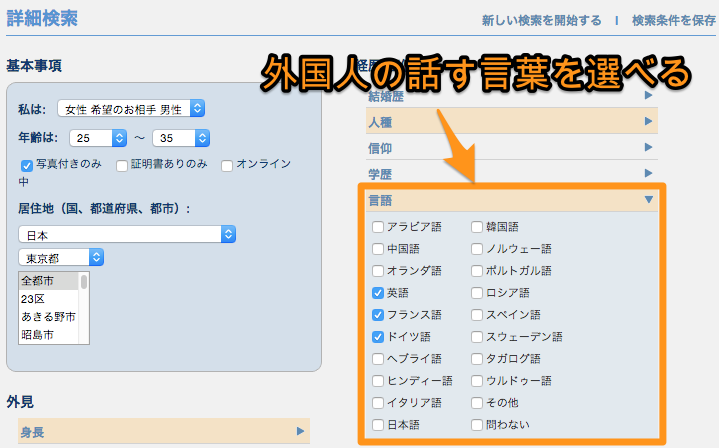Expand the 学歴 section
Image resolution: width=719 pixels, height=448 pixels.
pos(512,173)
